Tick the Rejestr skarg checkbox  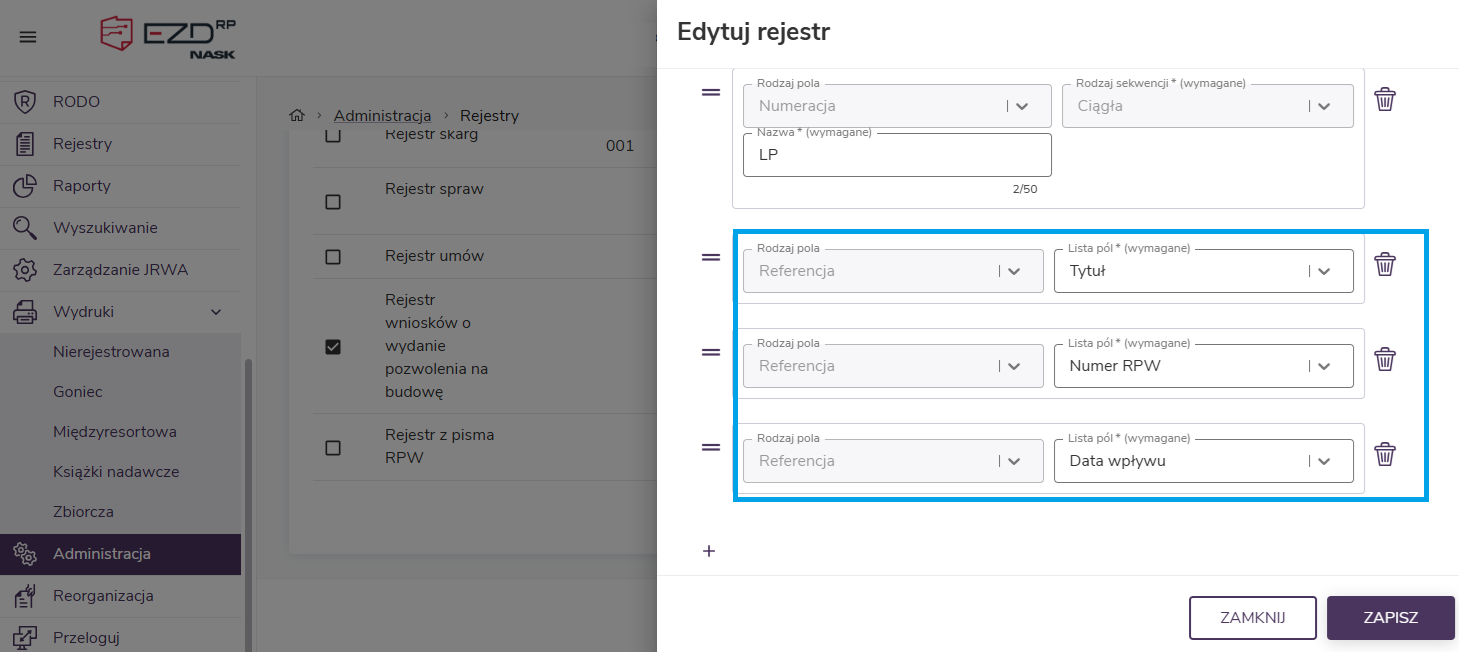pos(334,135)
